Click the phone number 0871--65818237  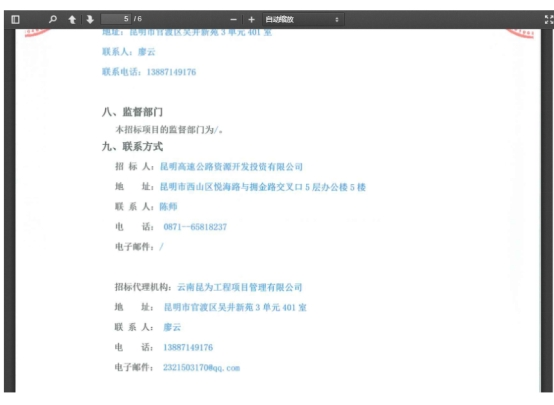[x=195, y=227]
